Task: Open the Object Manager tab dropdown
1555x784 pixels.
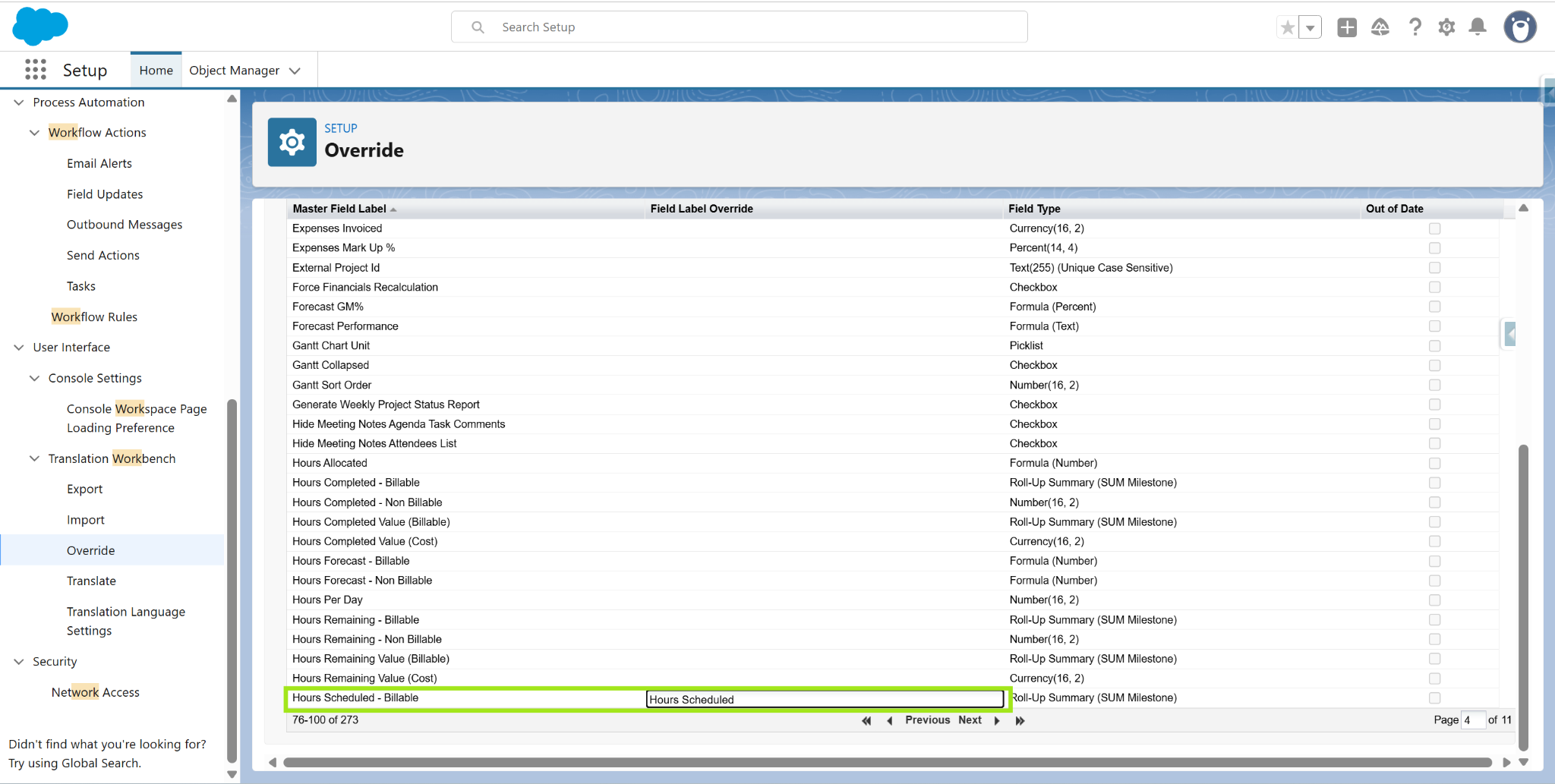Action: click(295, 71)
